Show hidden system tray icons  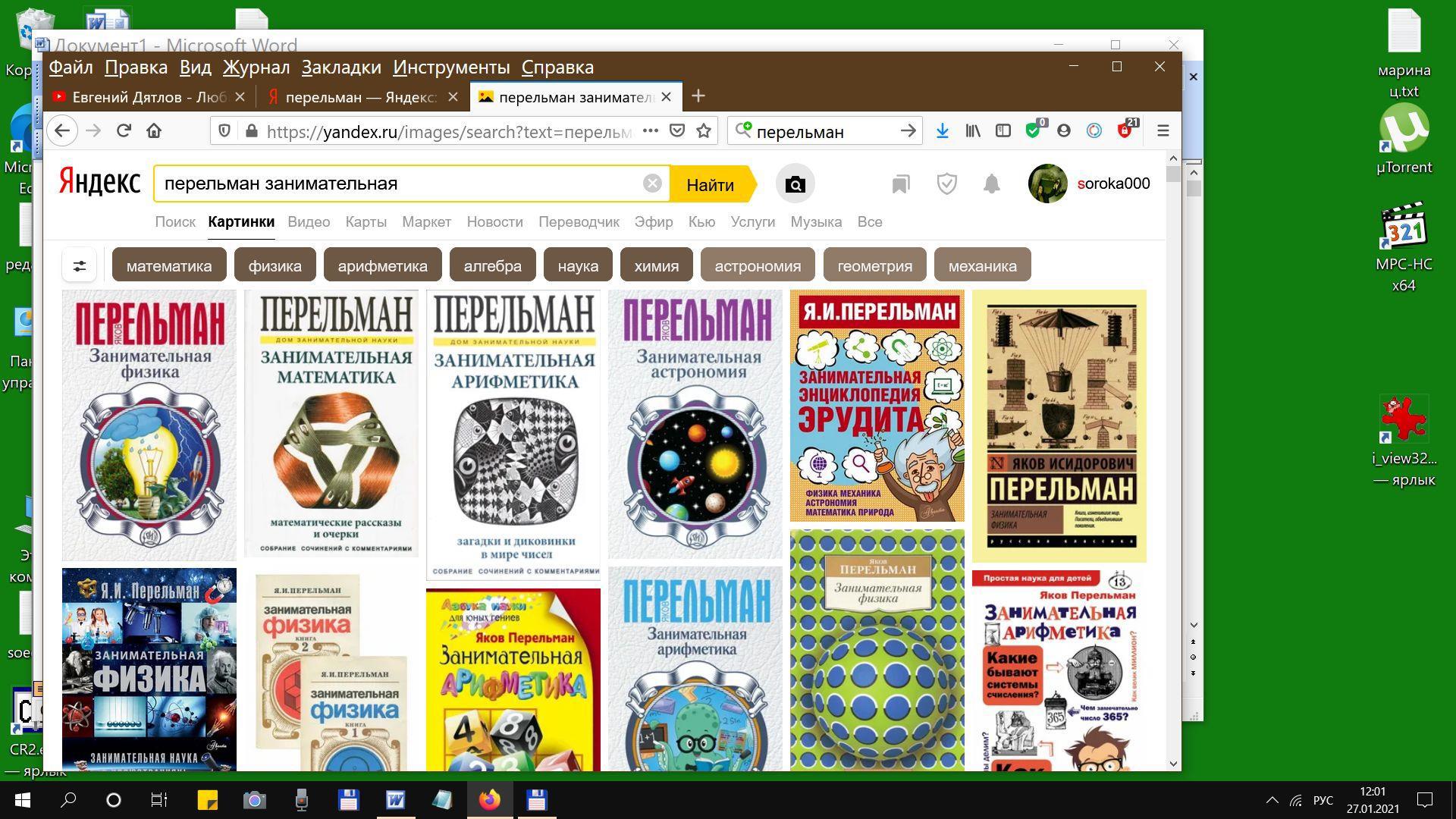(x=1272, y=800)
